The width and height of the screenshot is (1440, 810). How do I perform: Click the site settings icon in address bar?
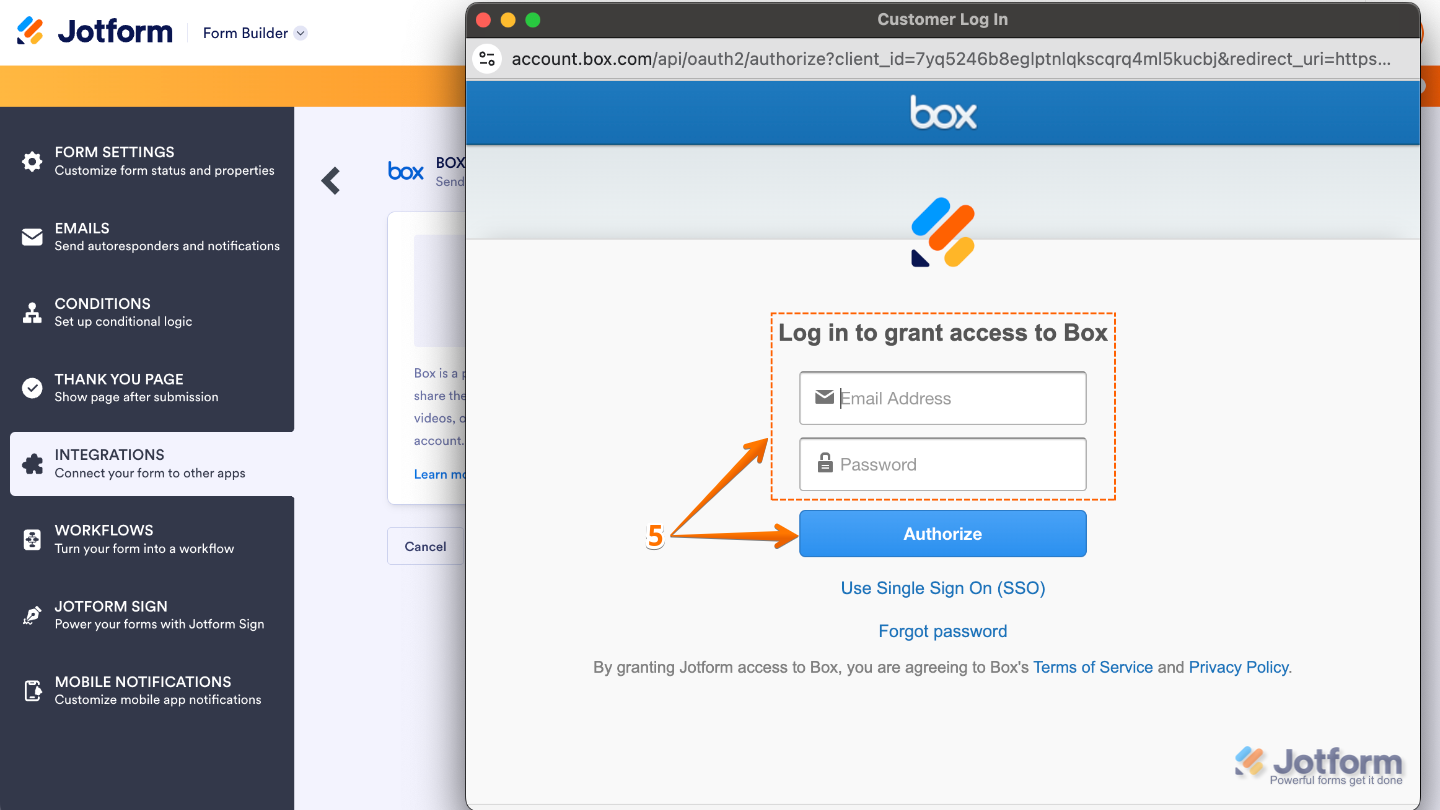point(487,58)
